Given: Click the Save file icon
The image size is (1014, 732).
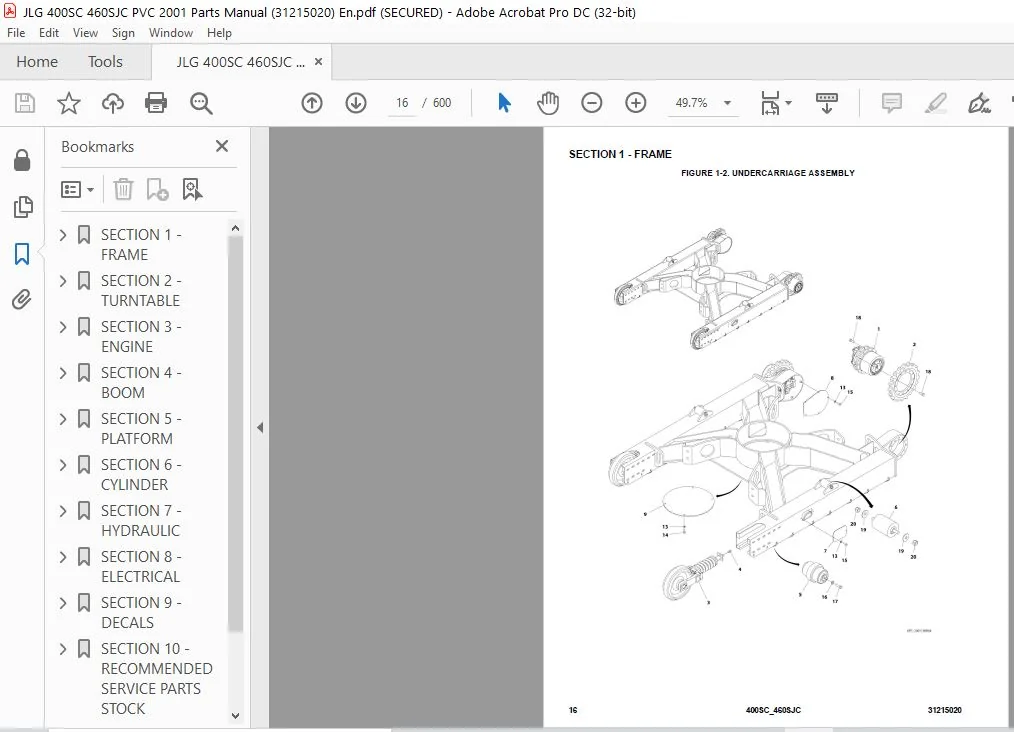Looking at the screenshot, I should tap(25, 103).
